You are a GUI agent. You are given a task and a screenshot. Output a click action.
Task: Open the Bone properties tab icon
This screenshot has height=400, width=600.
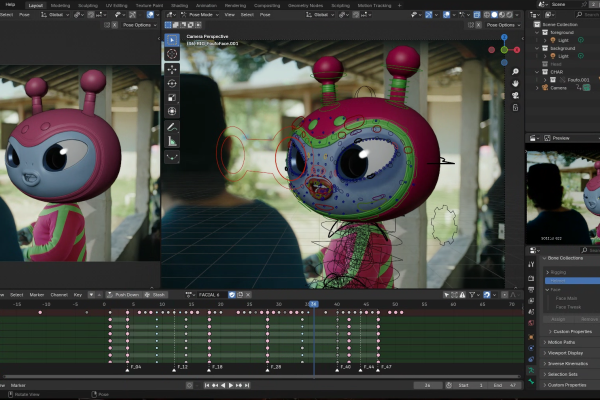pyautogui.click(x=531, y=382)
